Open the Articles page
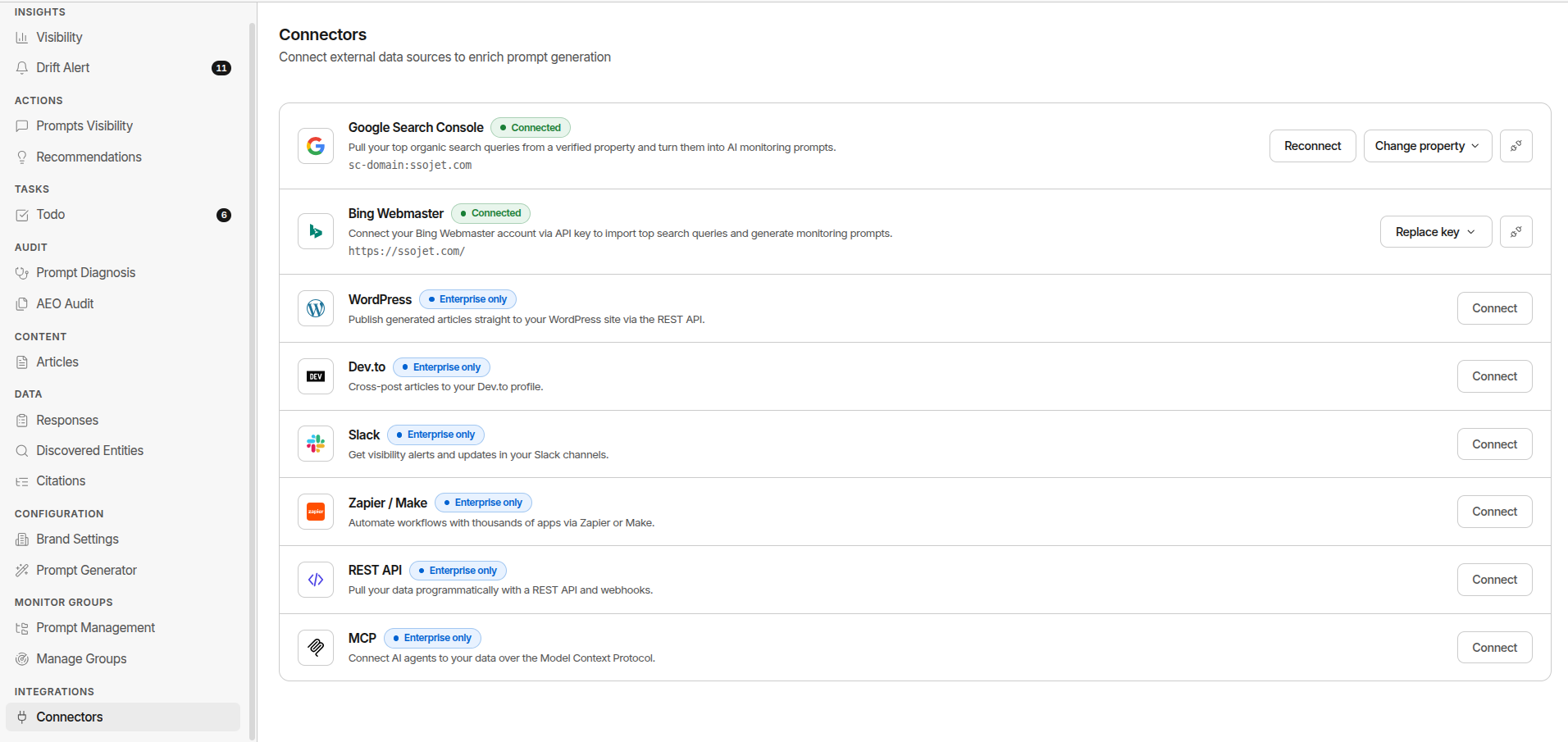The image size is (1568, 742). coord(123,362)
